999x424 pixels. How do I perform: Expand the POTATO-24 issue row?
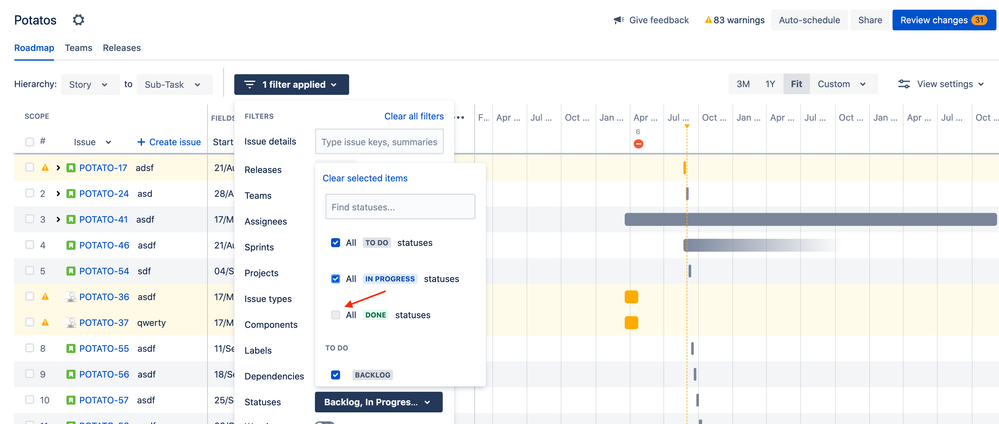58,194
